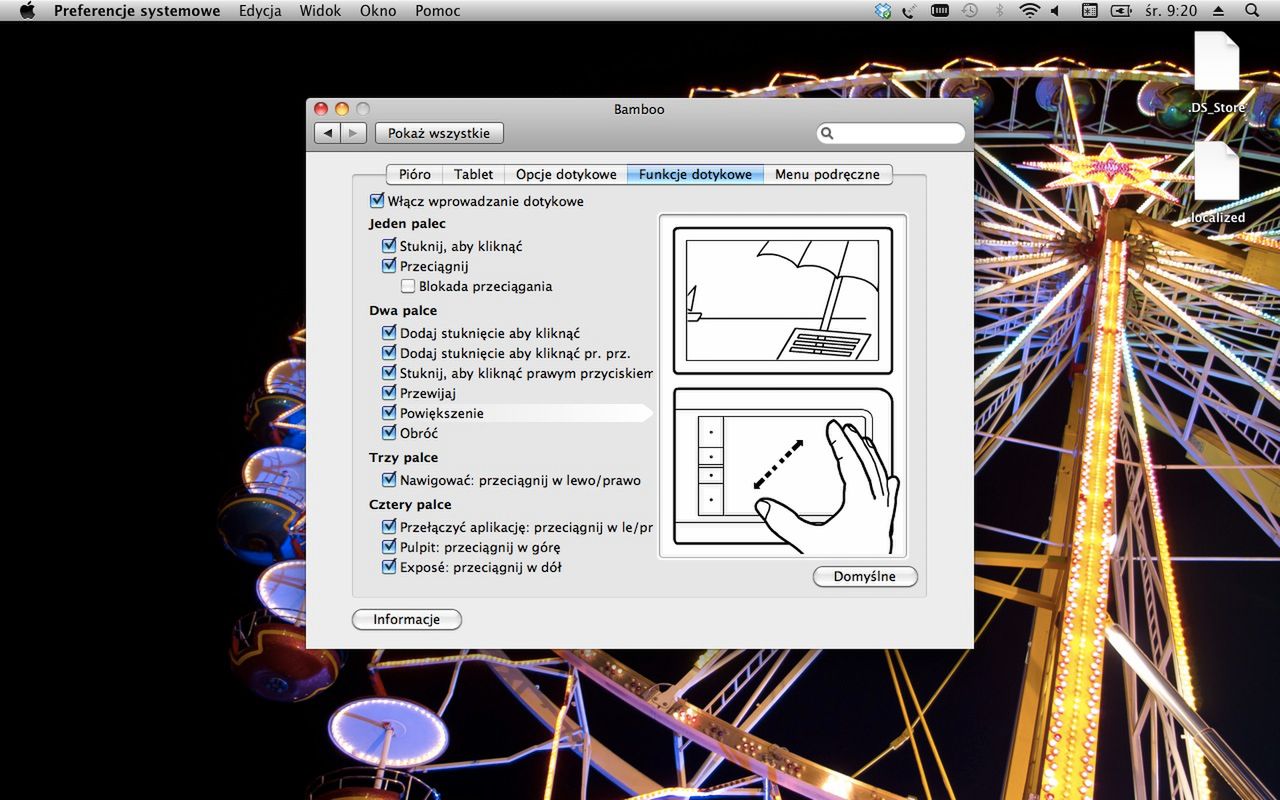Enable 'Blokada przeciągania' checkbox
This screenshot has width=1280, height=800.
tap(408, 286)
